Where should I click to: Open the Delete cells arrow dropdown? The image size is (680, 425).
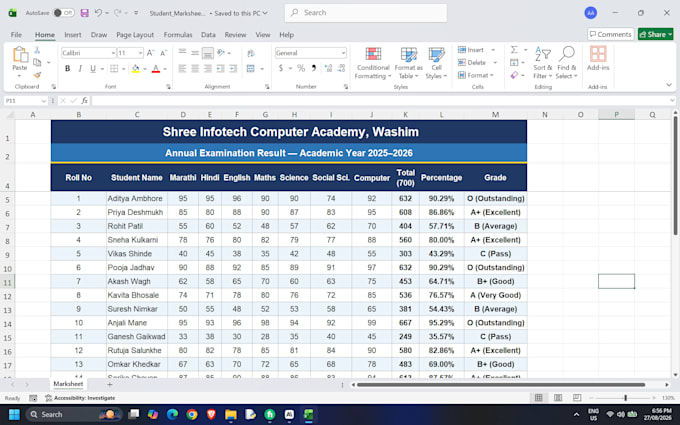495,62
